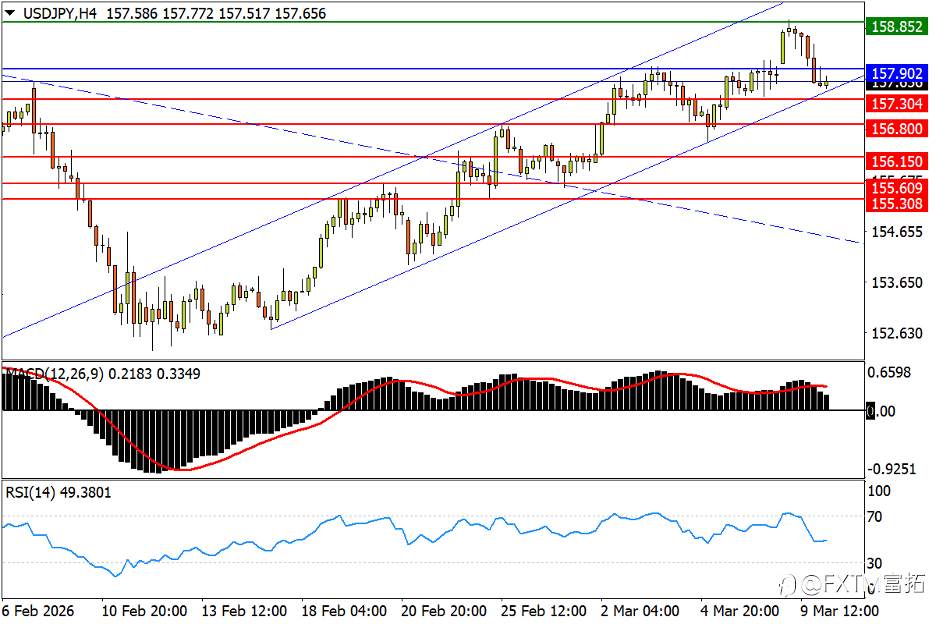The image size is (936, 624).
Task: Click the 18 Feb 04:00 time label
Action: tap(344, 611)
